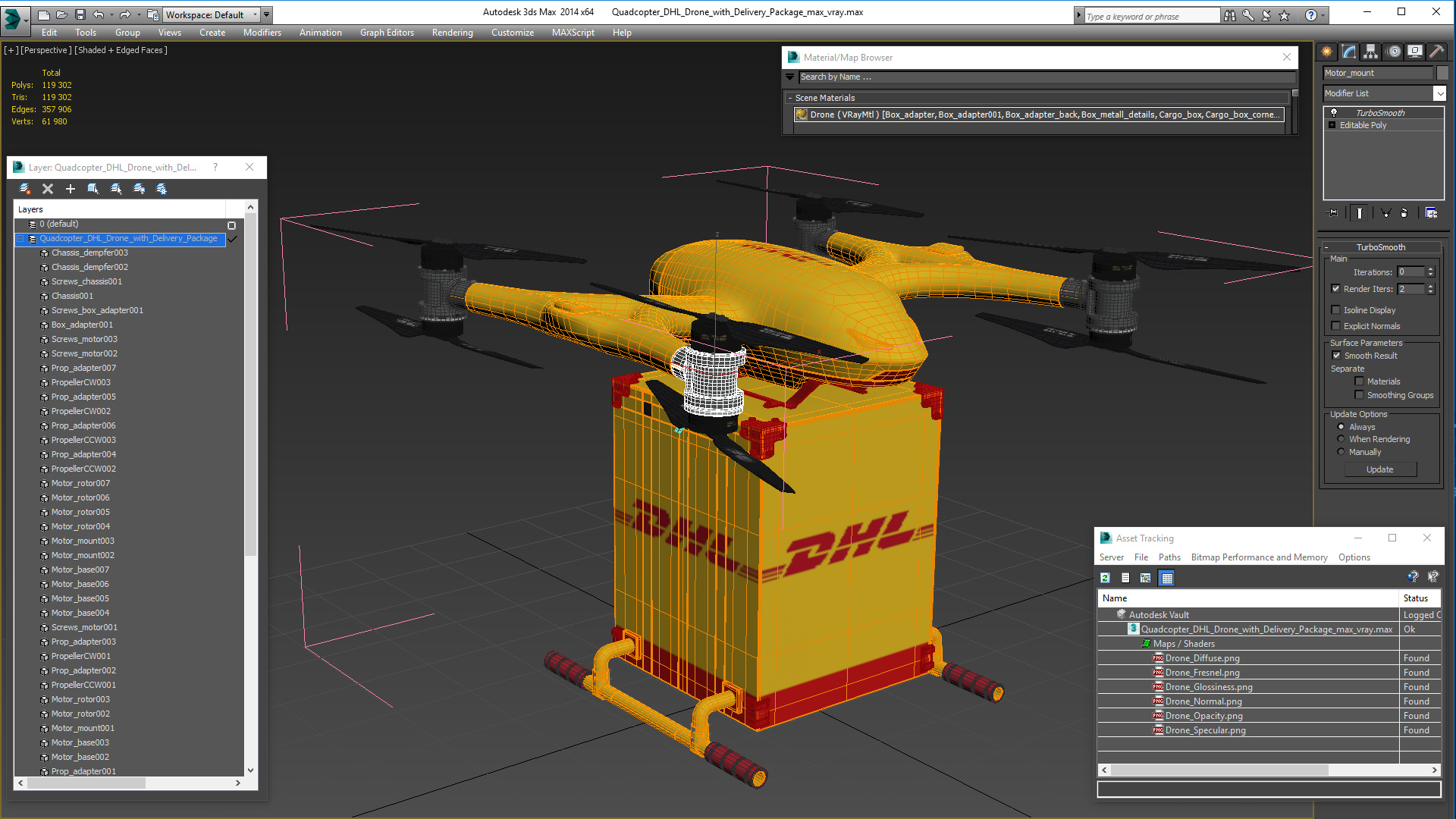Open the Modifier List dropdown arrow
Screen dimensions: 1456x819
1439,93
